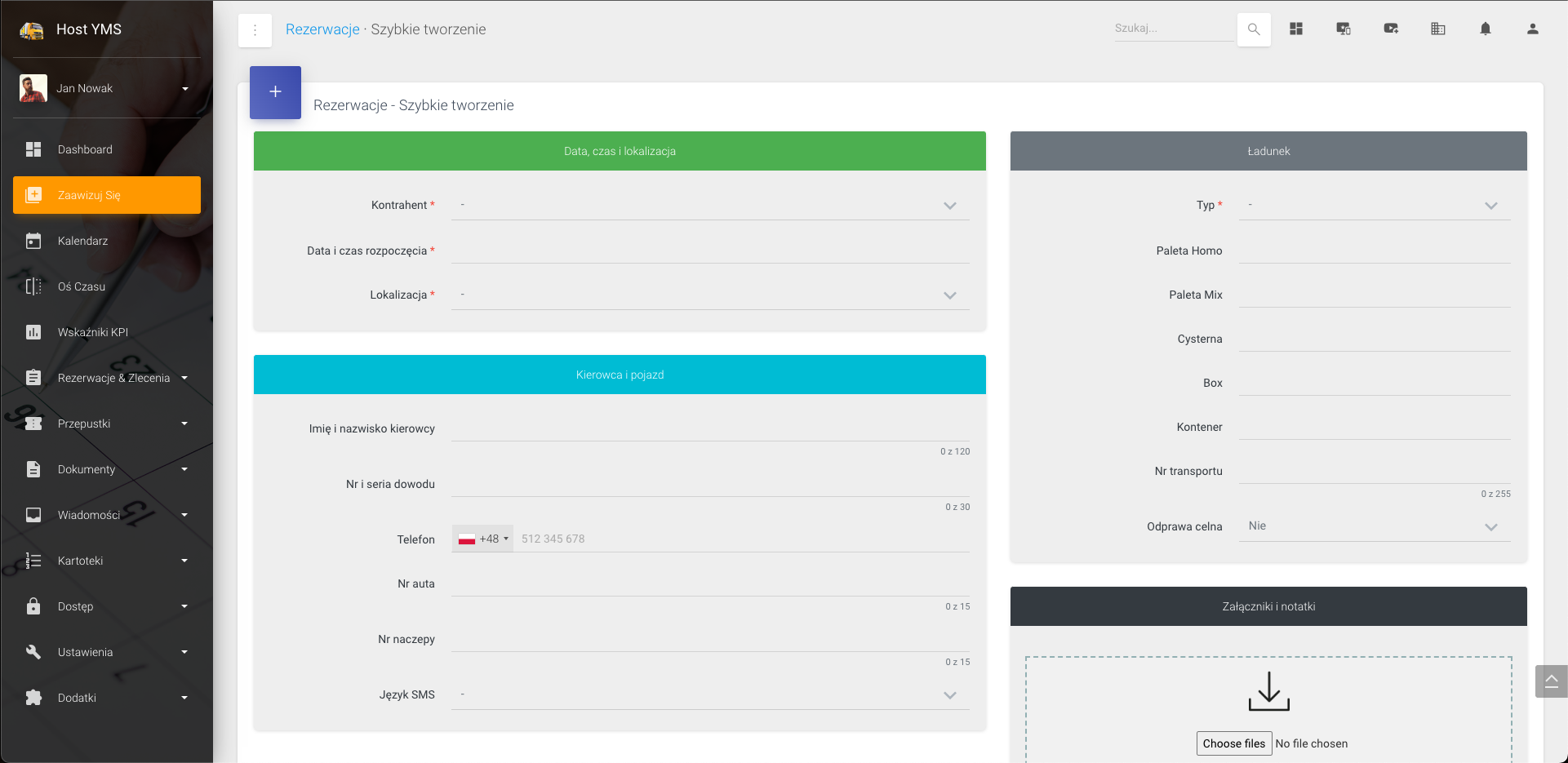Open the notifications bell icon
Viewport: 1568px width, 763px height.
coord(1486,29)
